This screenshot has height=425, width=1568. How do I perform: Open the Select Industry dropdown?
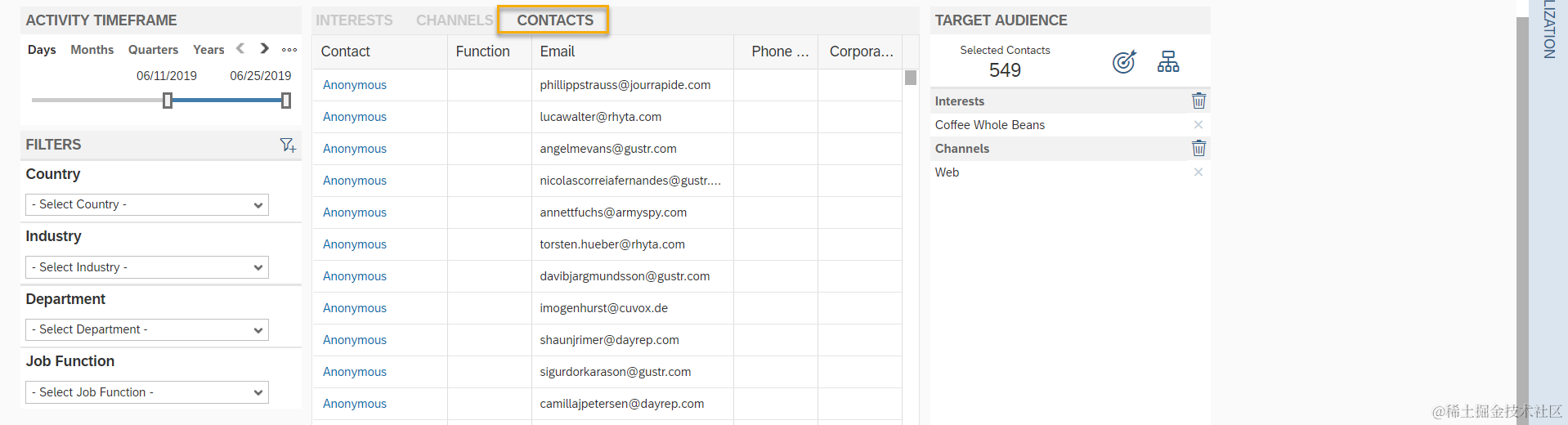(x=147, y=267)
